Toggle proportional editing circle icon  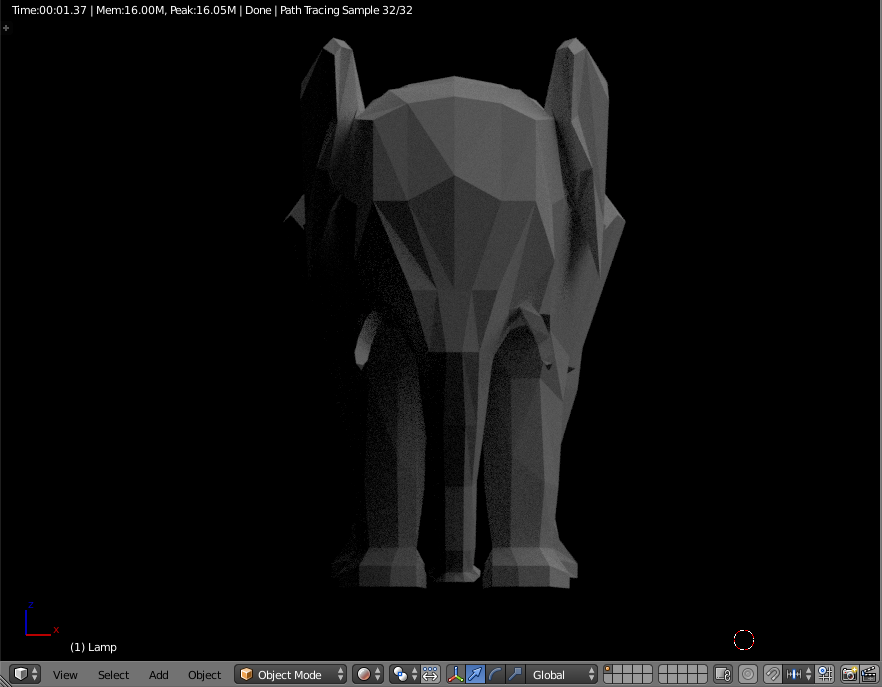point(748,674)
